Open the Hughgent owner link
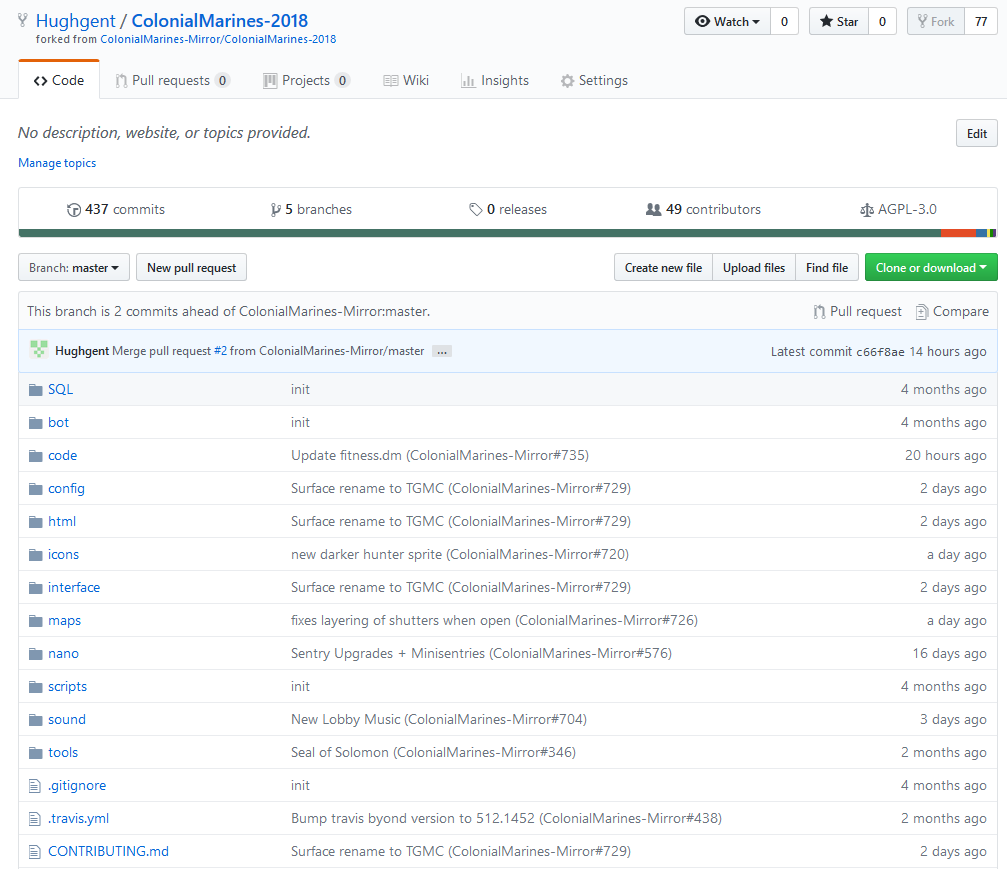Image resolution: width=1007 pixels, height=869 pixels. [x=76, y=21]
